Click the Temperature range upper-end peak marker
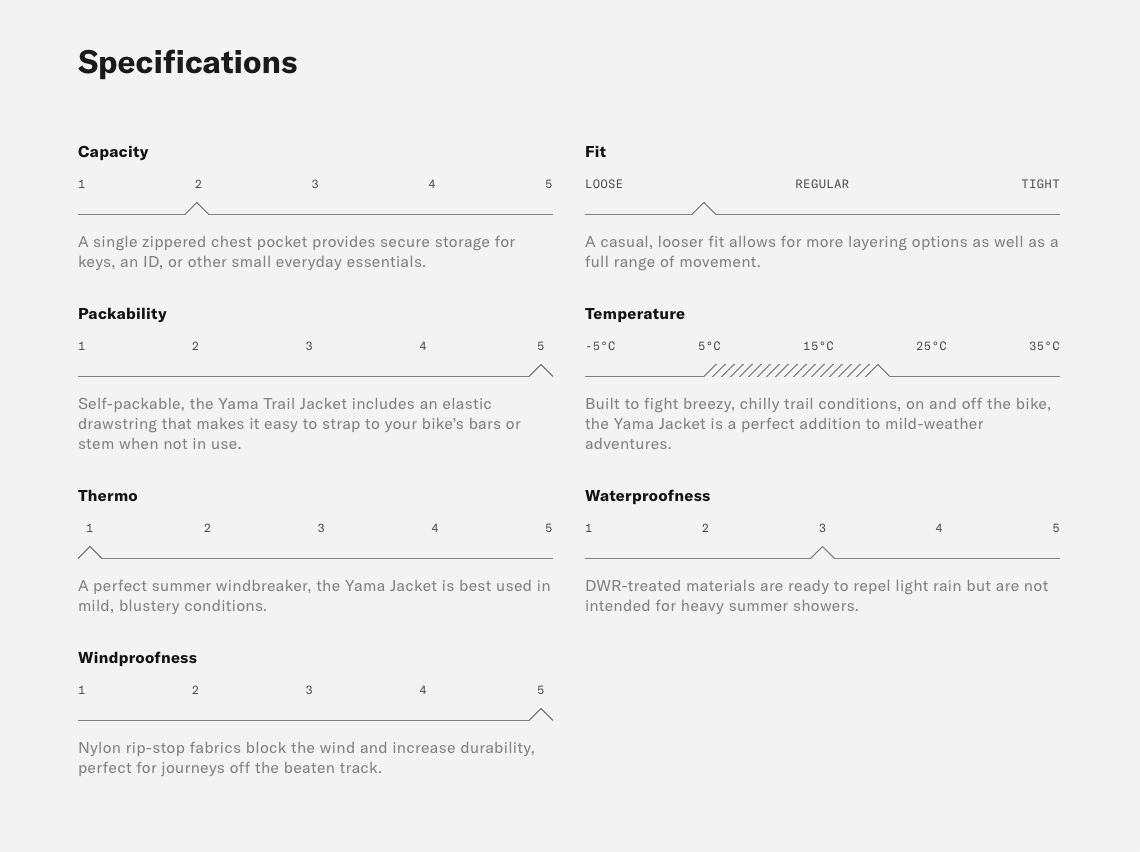Screen dimensions: 1140x852 [x=878, y=370]
